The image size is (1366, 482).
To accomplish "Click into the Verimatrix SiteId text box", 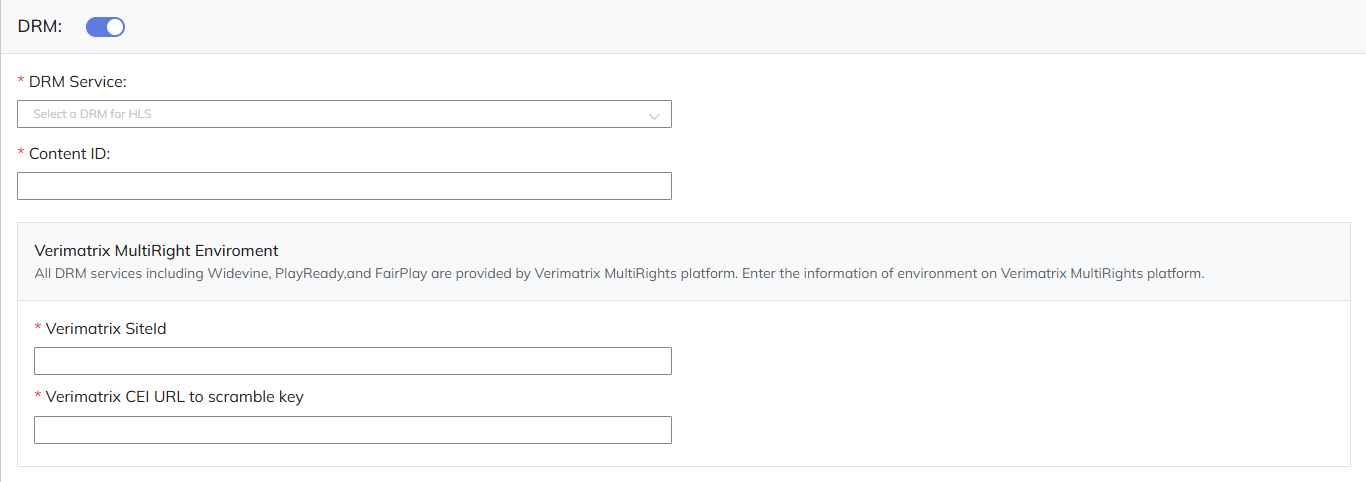I will pyautogui.click(x=352, y=361).
